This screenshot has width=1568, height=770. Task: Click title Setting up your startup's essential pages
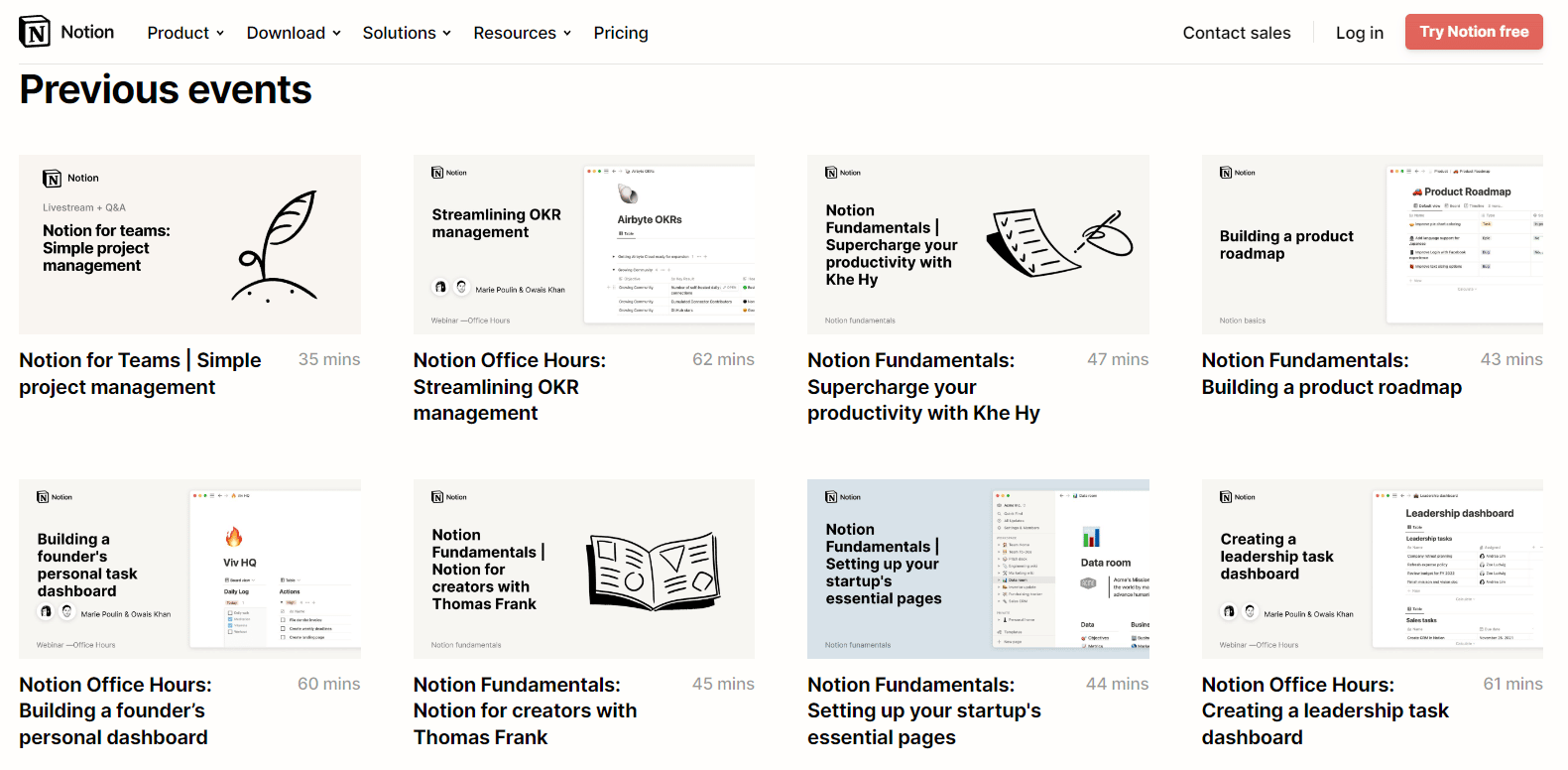[x=924, y=710]
